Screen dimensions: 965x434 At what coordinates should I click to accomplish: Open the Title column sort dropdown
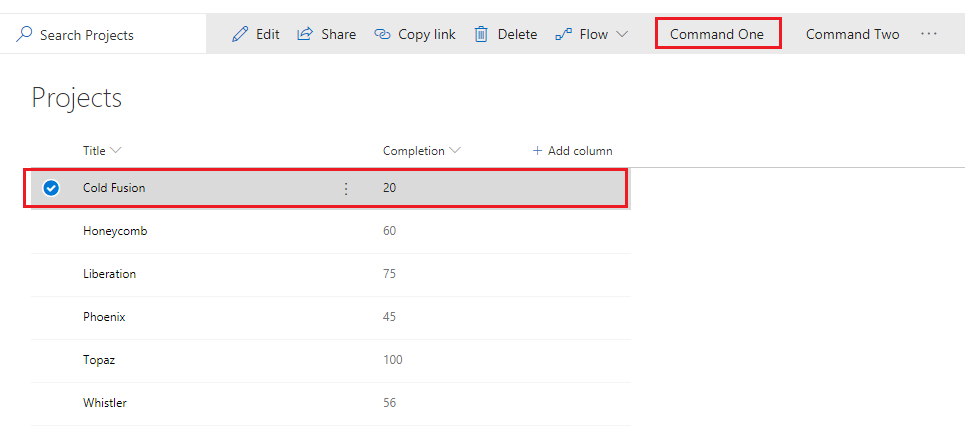click(115, 151)
